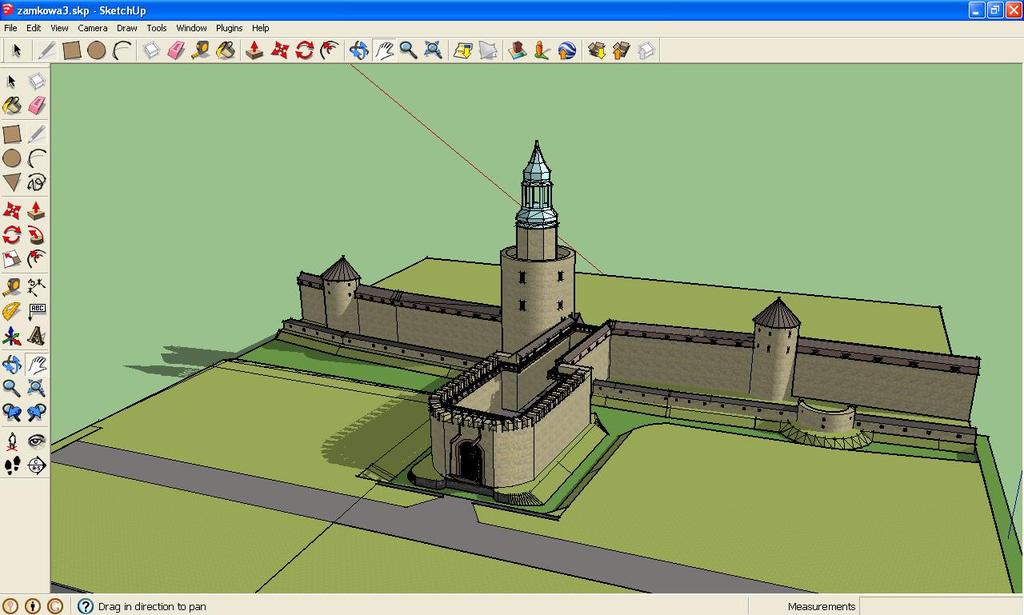
Task: Select the Push/Pull tool in top toolbar
Action: coord(254,50)
